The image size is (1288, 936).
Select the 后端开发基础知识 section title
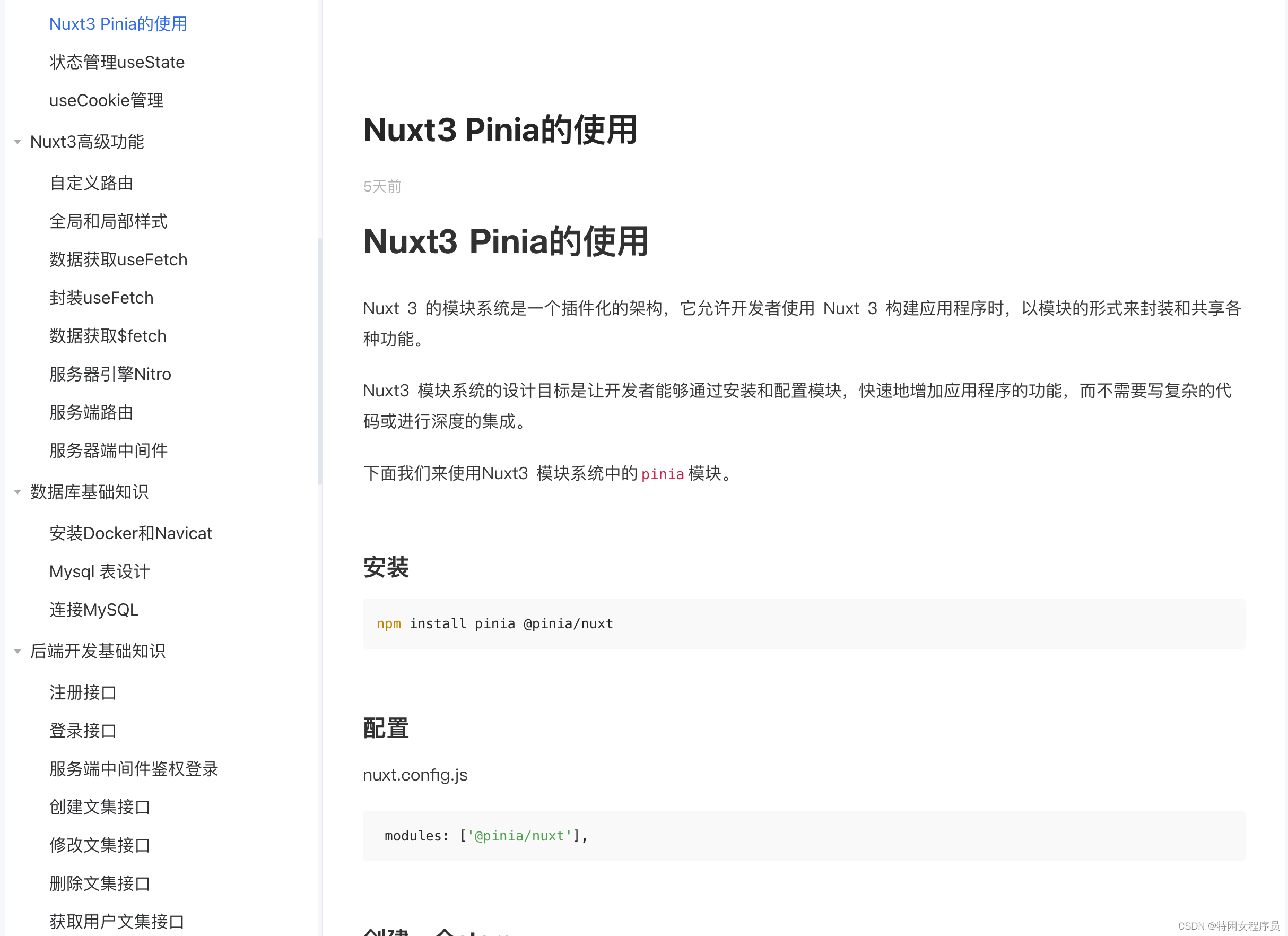[x=98, y=651]
